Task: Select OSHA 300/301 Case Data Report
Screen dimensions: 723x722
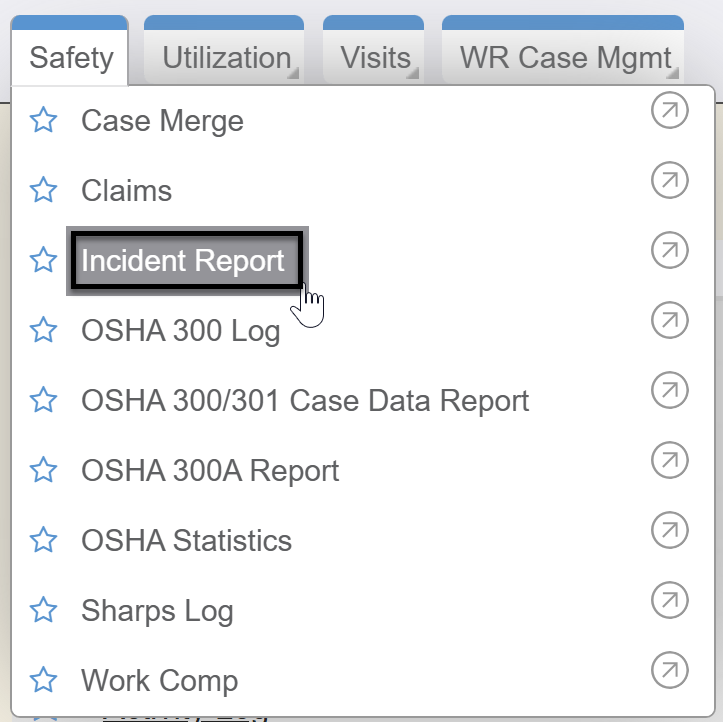Action: [x=305, y=401]
